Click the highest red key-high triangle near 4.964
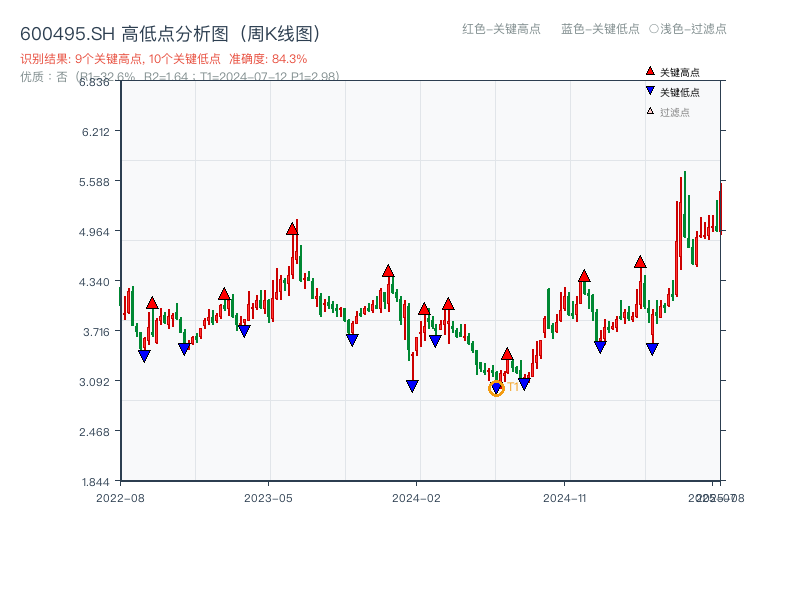Viewport: 800px width, 600px height. 292,229
